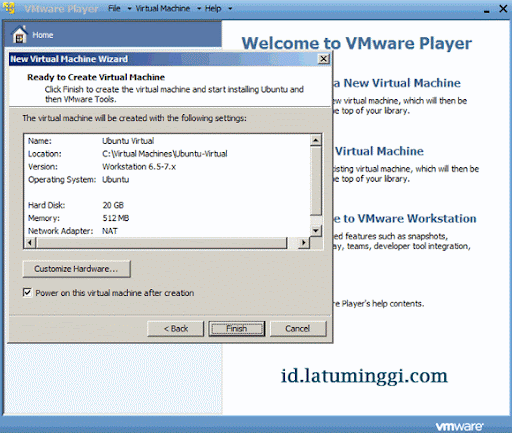Go back with the < Back button
Viewport: 512px width, 433px height.
coord(176,329)
